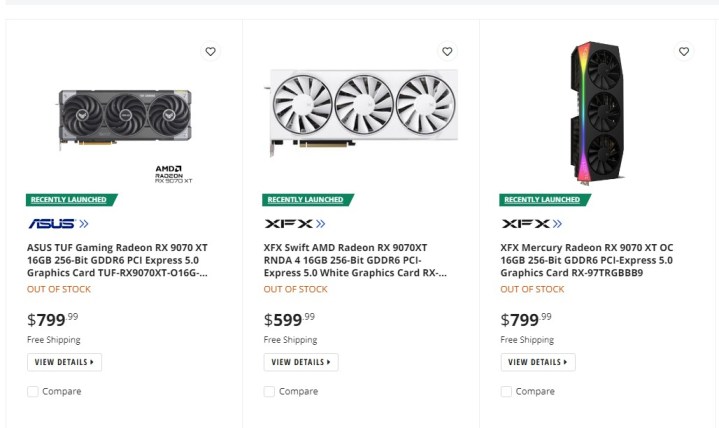Favorite the ASUS TUF Gaming card with heart icon
The width and height of the screenshot is (719, 428).
click(x=210, y=51)
